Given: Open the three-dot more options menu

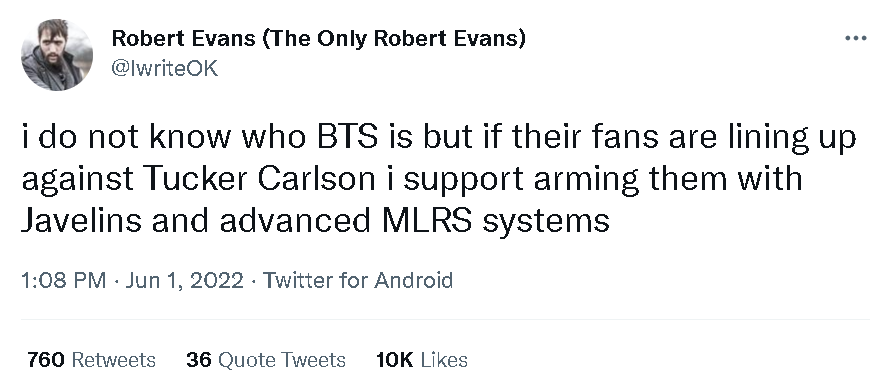Looking at the screenshot, I should pos(856,39).
